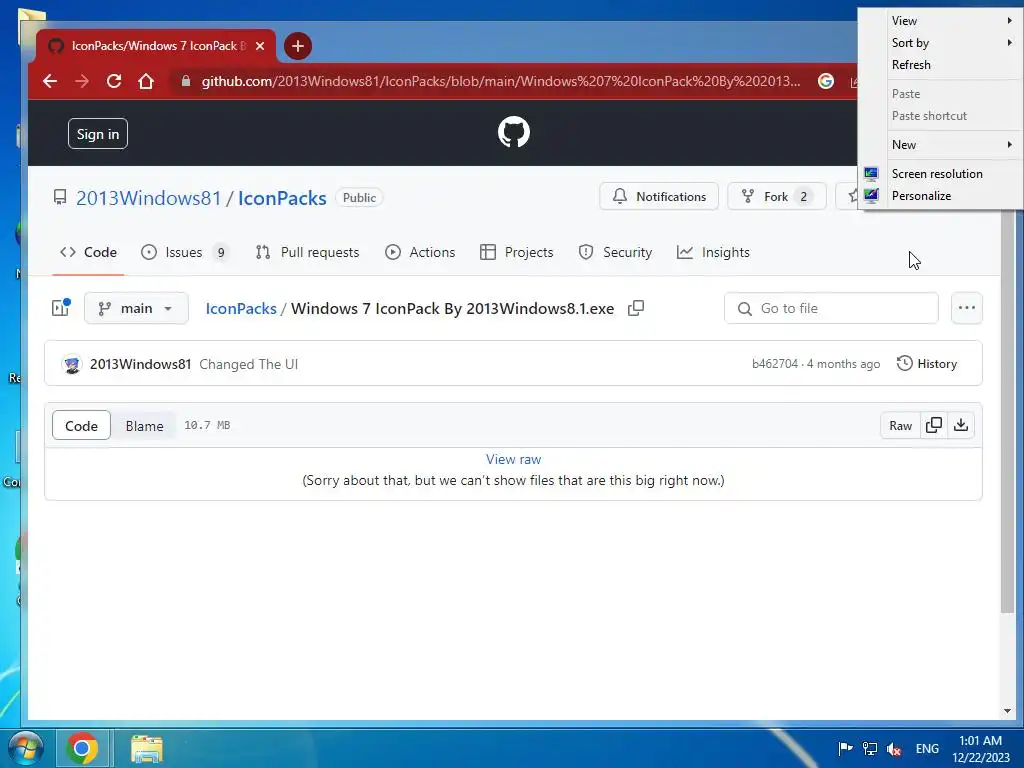Open the main branch dropdown
Image resolution: width=1024 pixels, height=768 pixels.
(136, 308)
